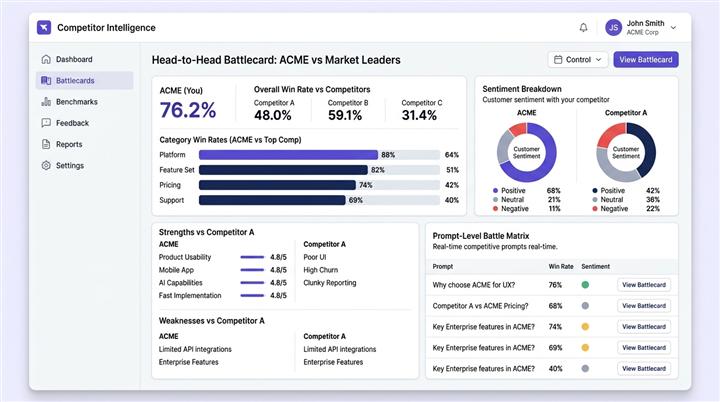Click the ACME customer sentiment donut chart

pos(527,153)
